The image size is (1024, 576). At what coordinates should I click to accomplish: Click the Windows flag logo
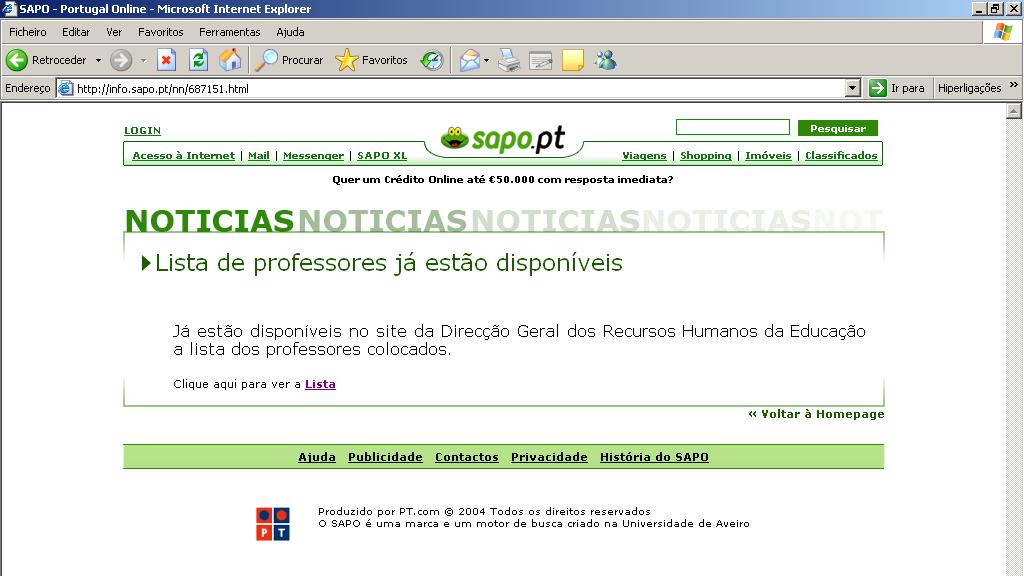1002,31
